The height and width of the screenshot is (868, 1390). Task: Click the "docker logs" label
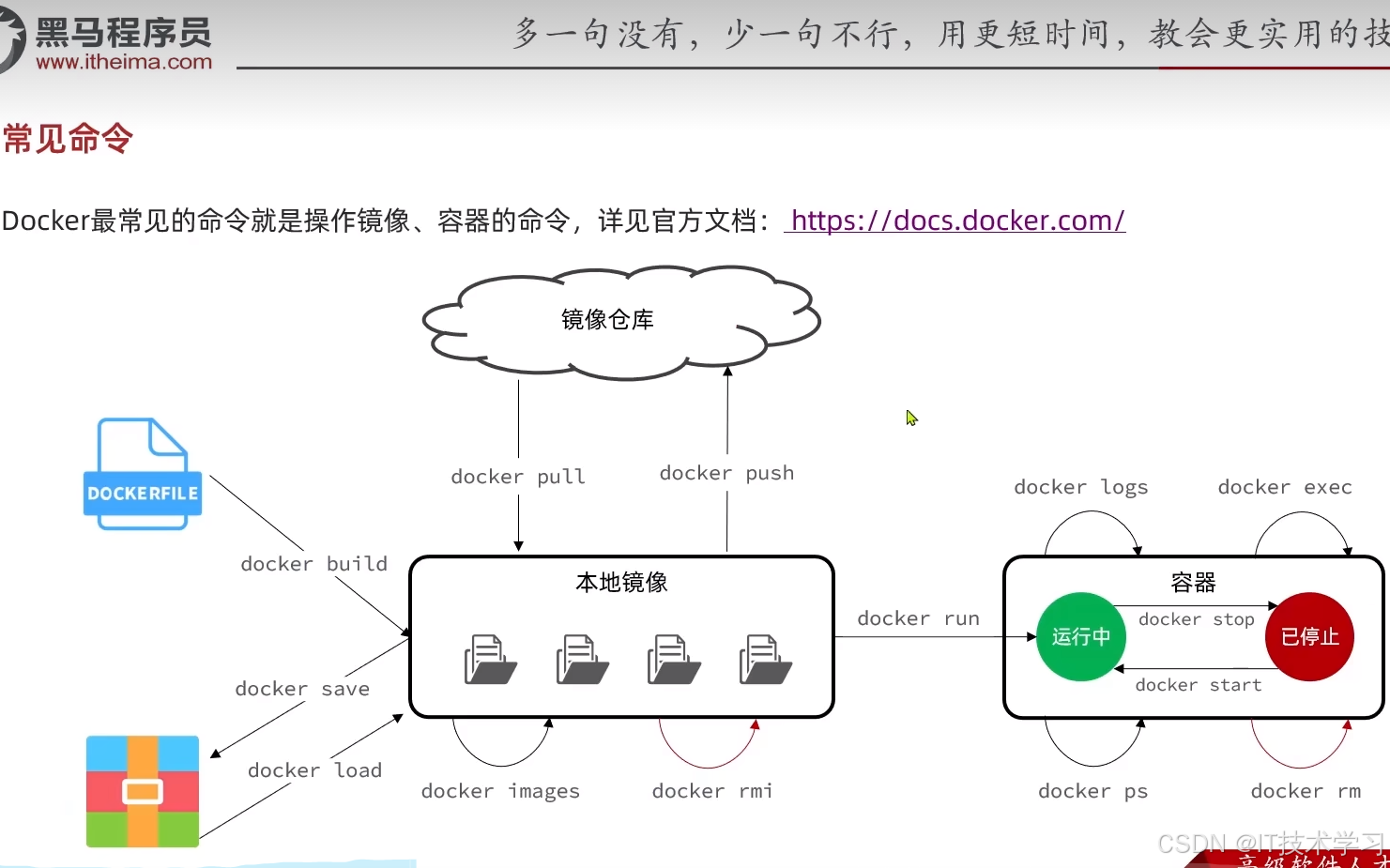(1081, 487)
